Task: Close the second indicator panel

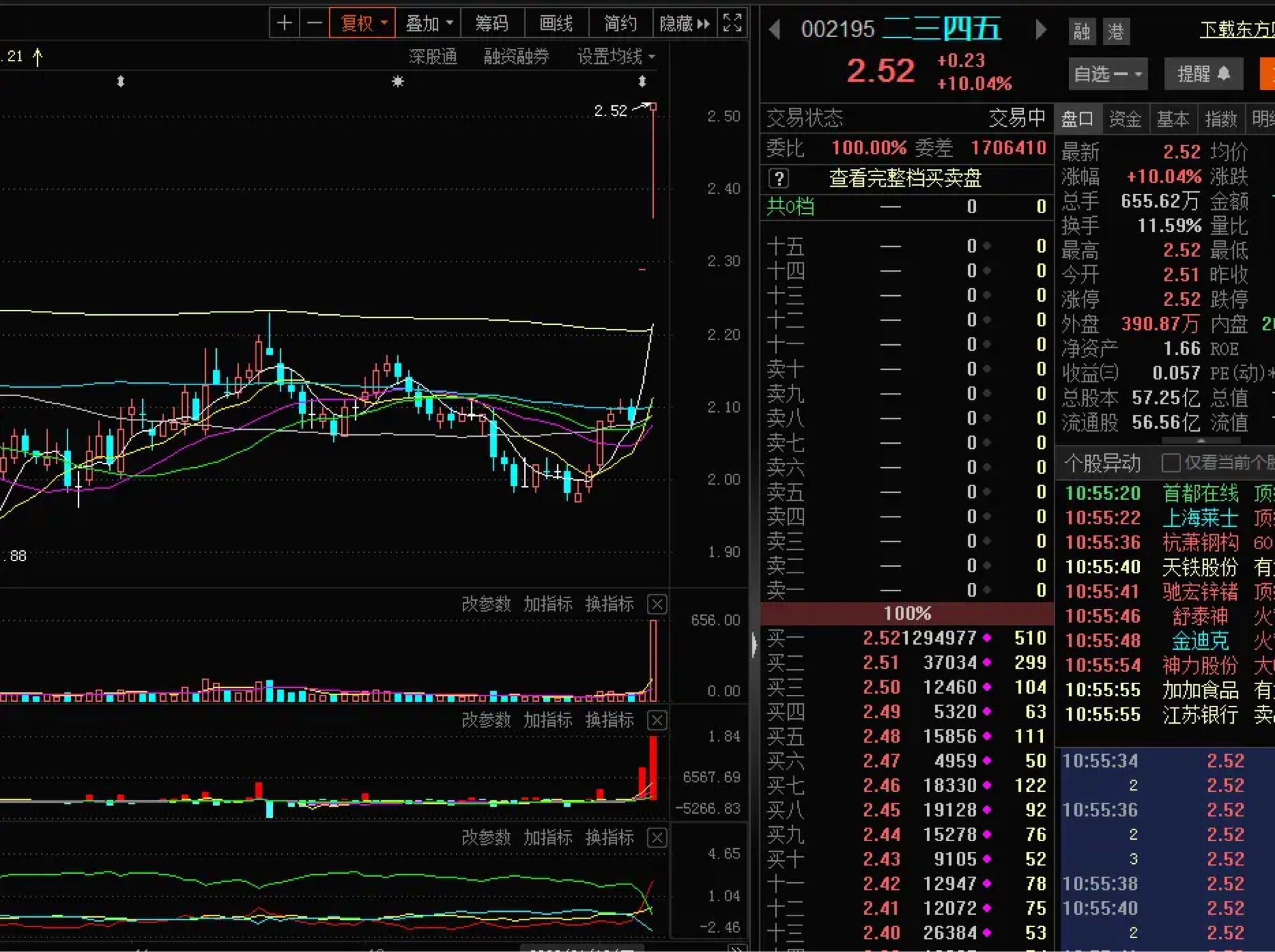Action: (x=657, y=721)
